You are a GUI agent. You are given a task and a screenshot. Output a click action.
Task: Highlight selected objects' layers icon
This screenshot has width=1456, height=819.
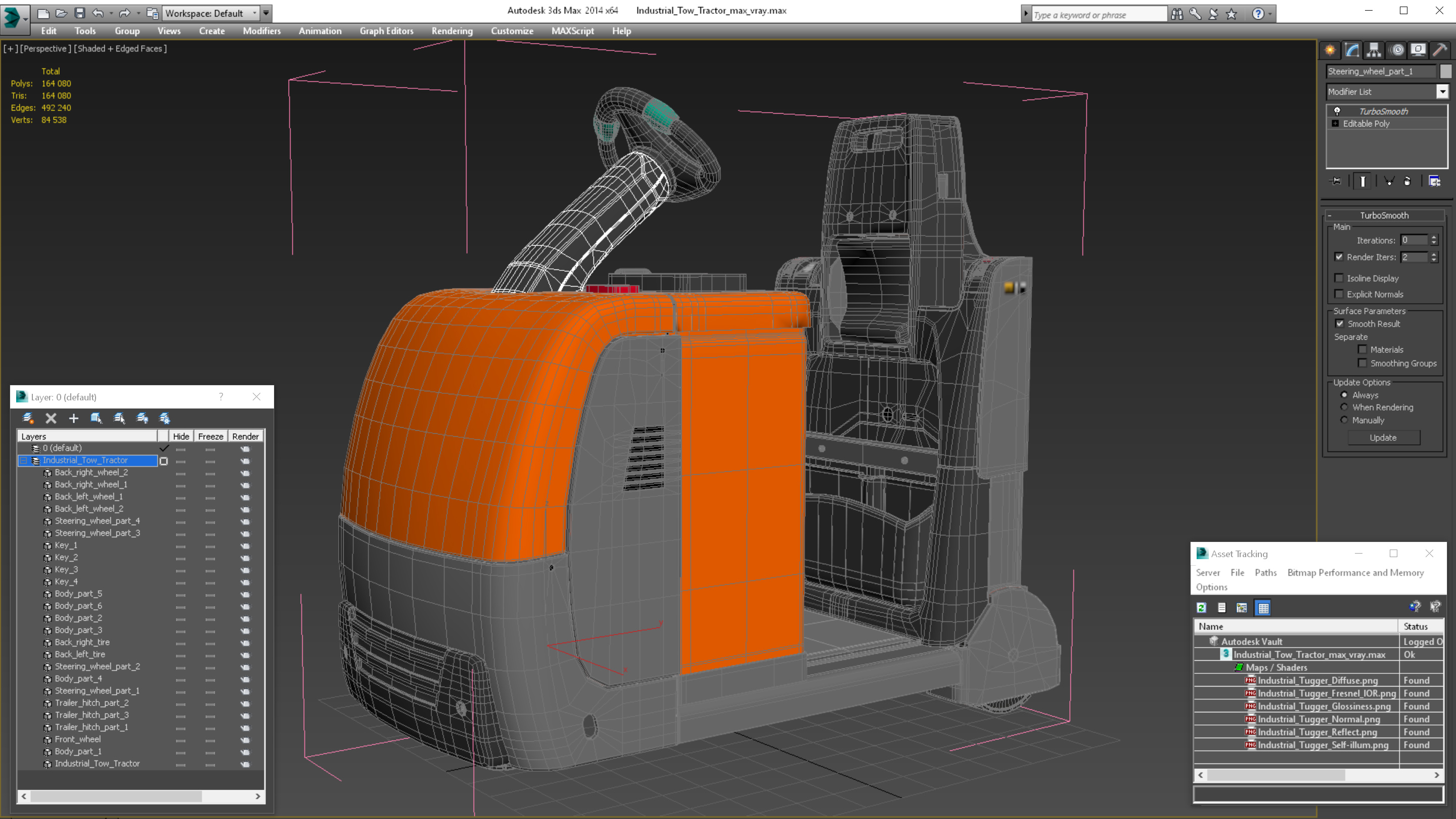pyautogui.click(x=119, y=418)
